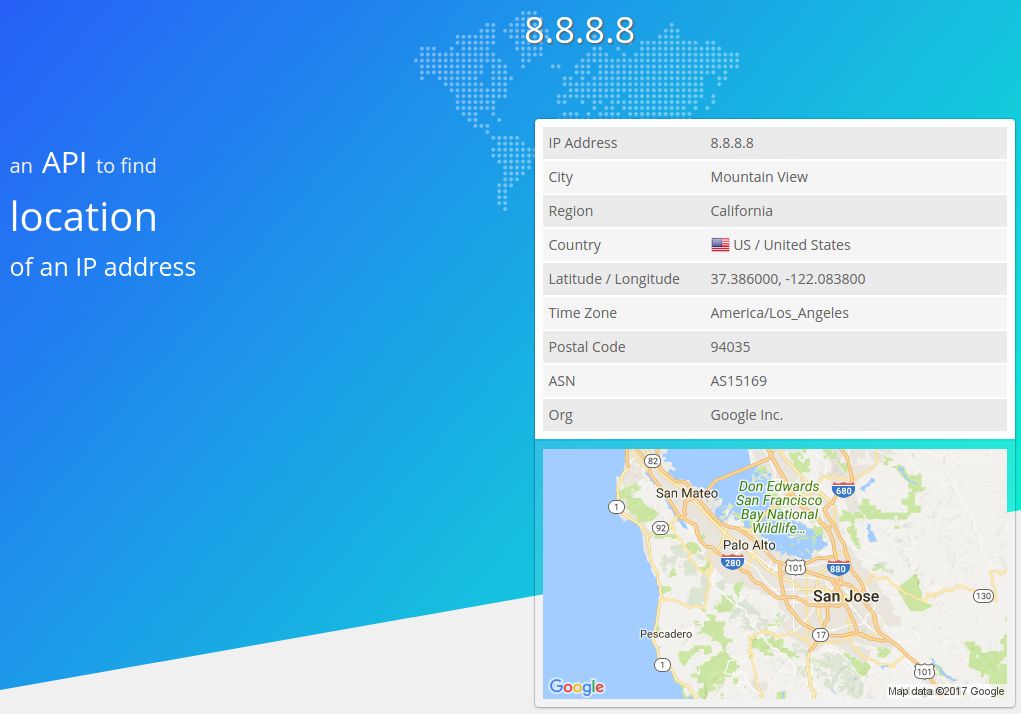Select the San Jose label on the map
Image resolution: width=1021 pixels, height=714 pixels.
[x=846, y=596]
